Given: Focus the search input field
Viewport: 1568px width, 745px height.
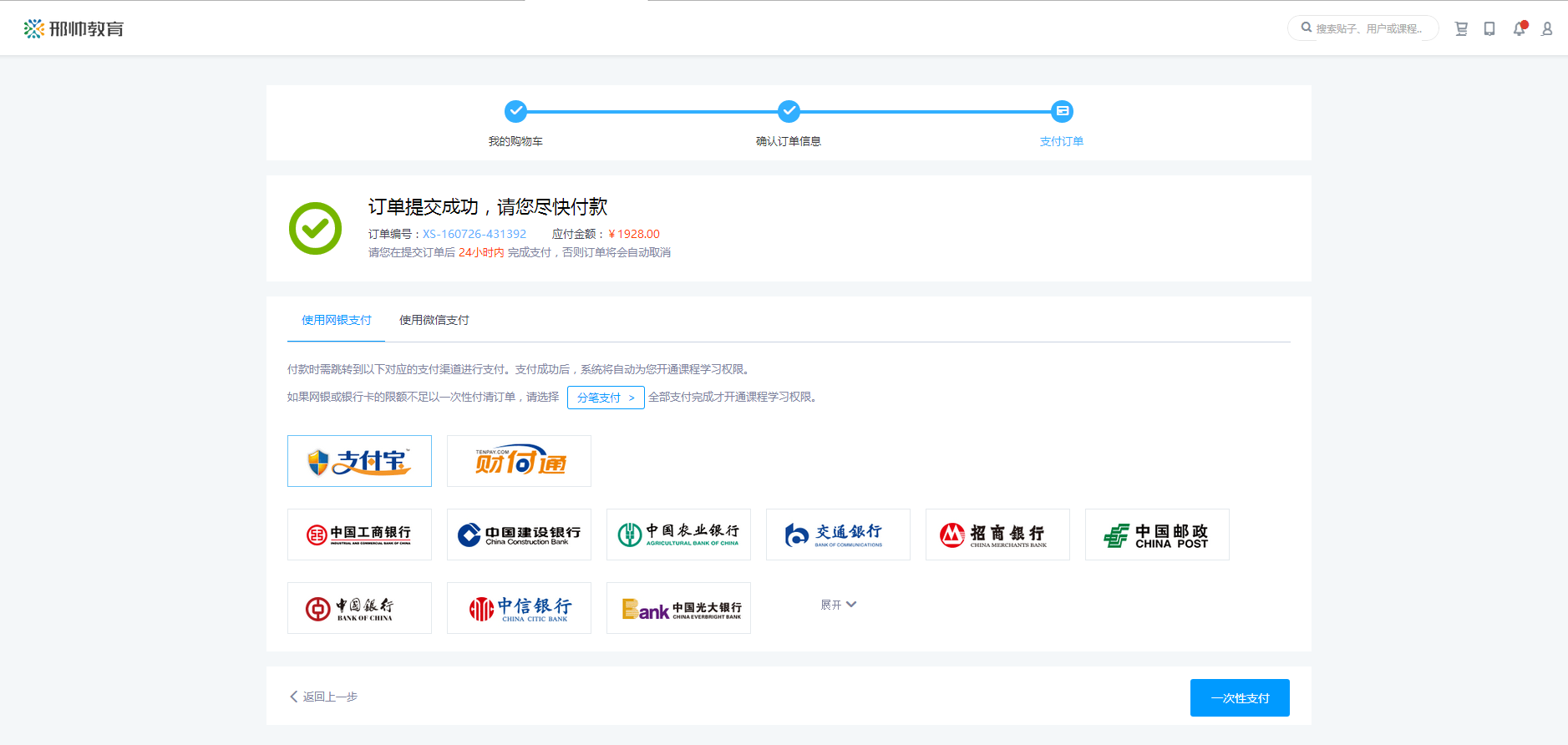Looking at the screenshot, I should pyautogui.click(x=1370, y=28).
